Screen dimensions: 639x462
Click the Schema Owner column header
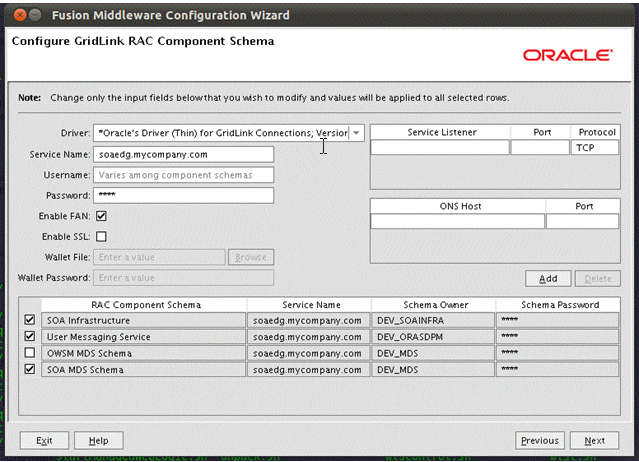(x=435, y=305)
